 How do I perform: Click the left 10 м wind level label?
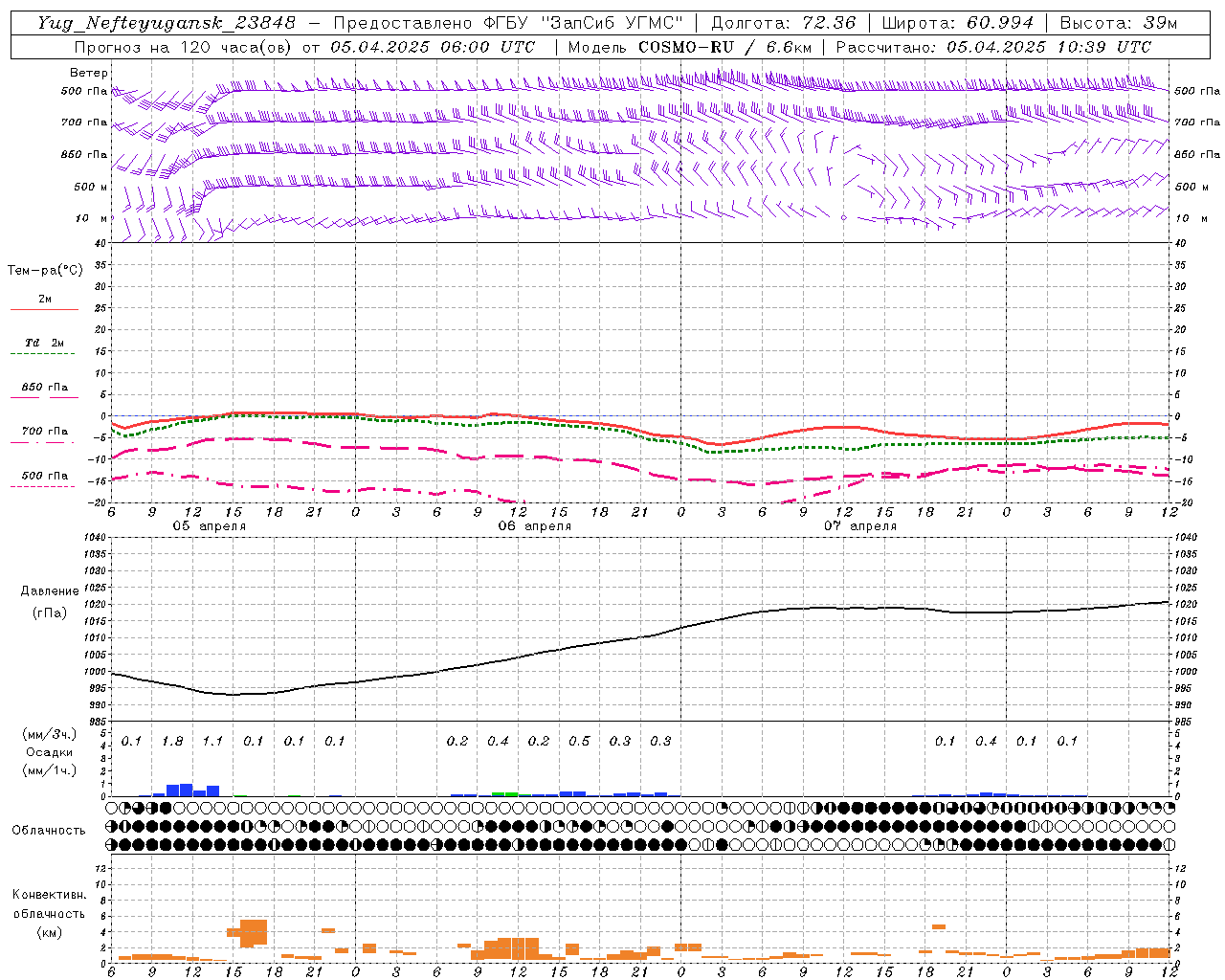[x=92, y=218]
